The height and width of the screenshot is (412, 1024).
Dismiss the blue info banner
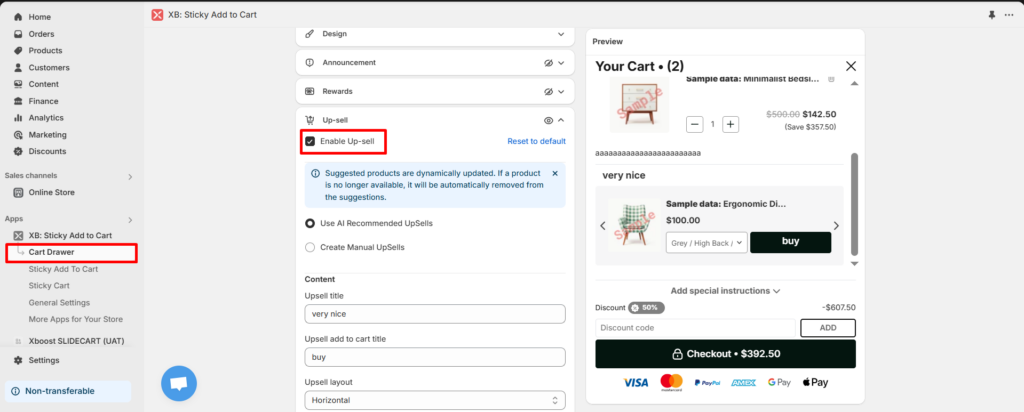(x=555, y=173)
